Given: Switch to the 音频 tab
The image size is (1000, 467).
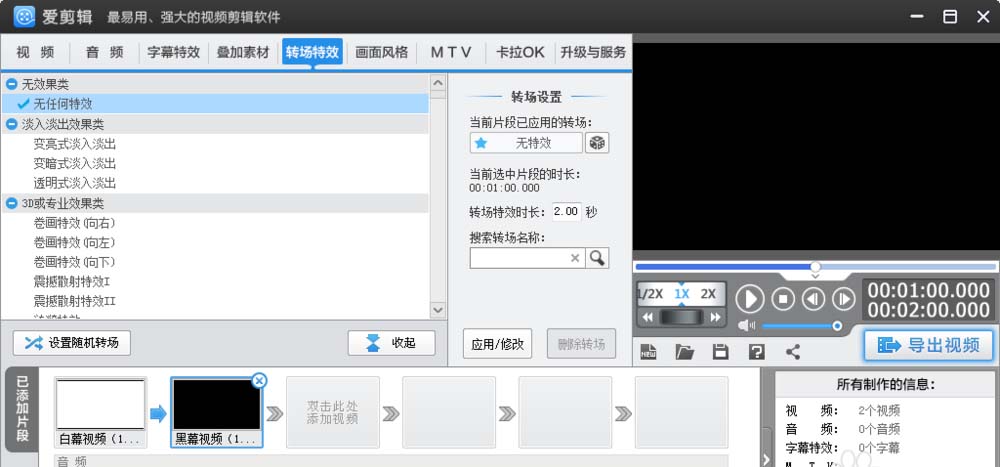Looking at the screenshot, I should pyautogui.click(x=105, y=52).
